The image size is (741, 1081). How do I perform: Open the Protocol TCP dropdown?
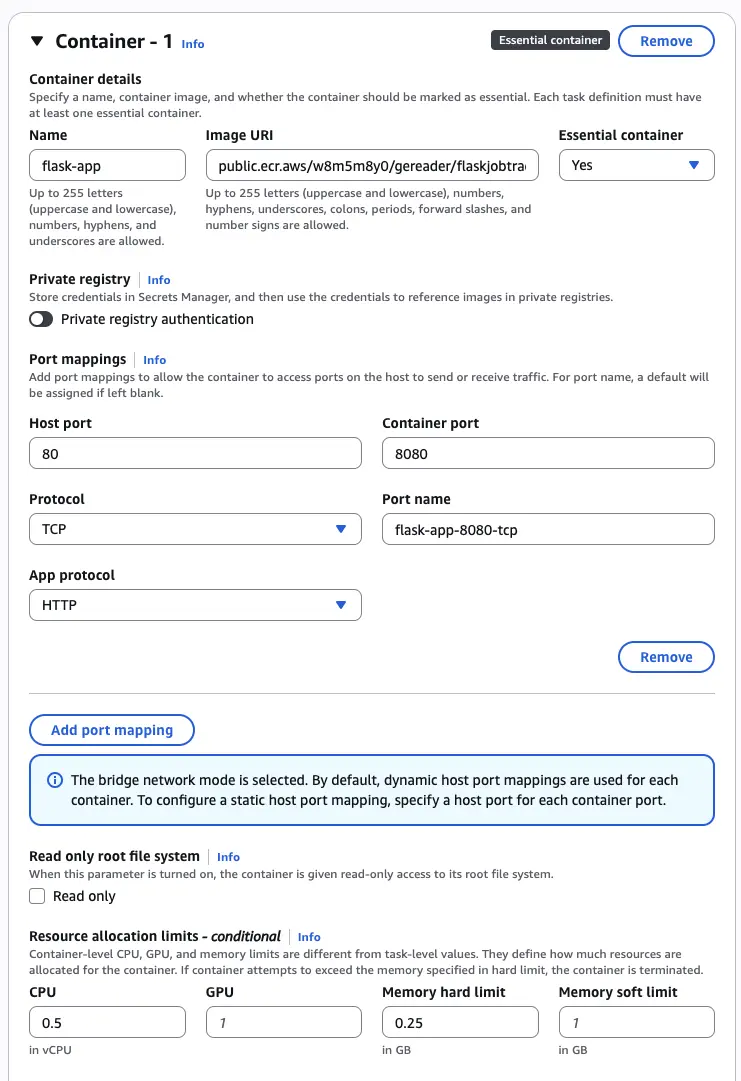pyautogui.click(x=195, y=529)
